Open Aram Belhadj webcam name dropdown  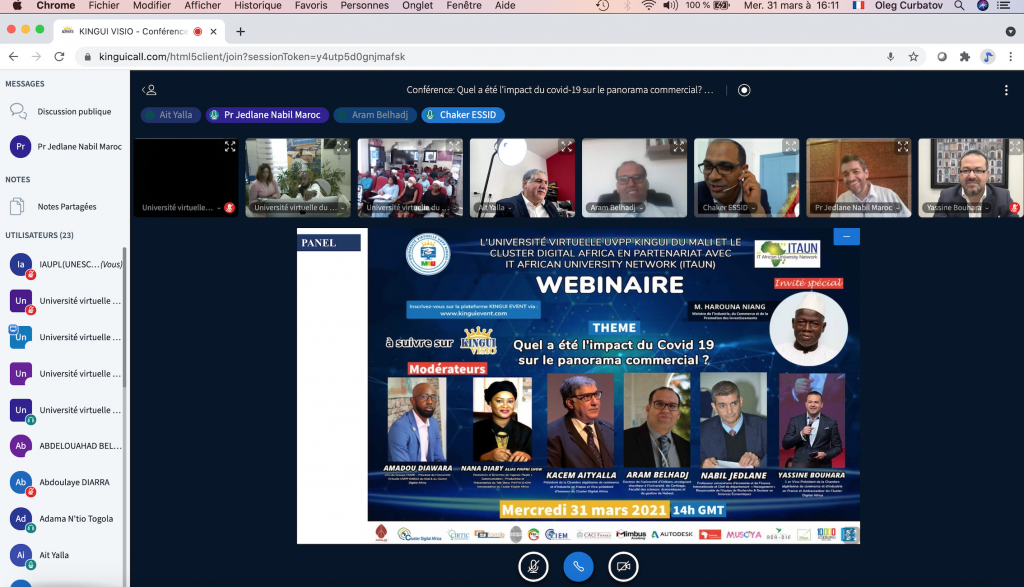pos(616,208)
